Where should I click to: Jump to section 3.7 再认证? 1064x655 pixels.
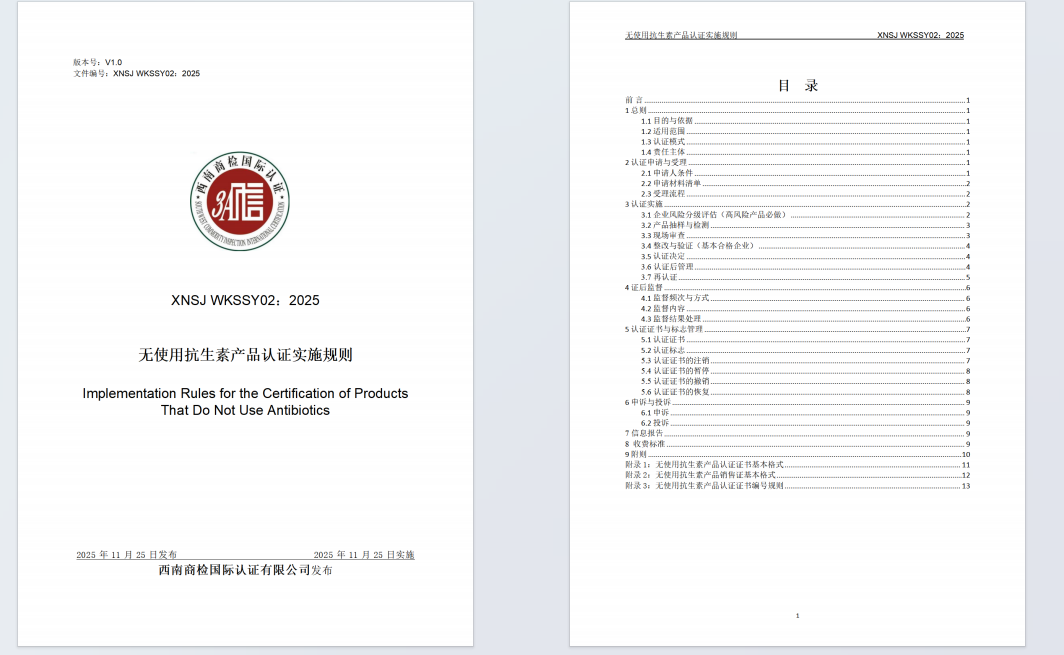click(x=659, y=277)
